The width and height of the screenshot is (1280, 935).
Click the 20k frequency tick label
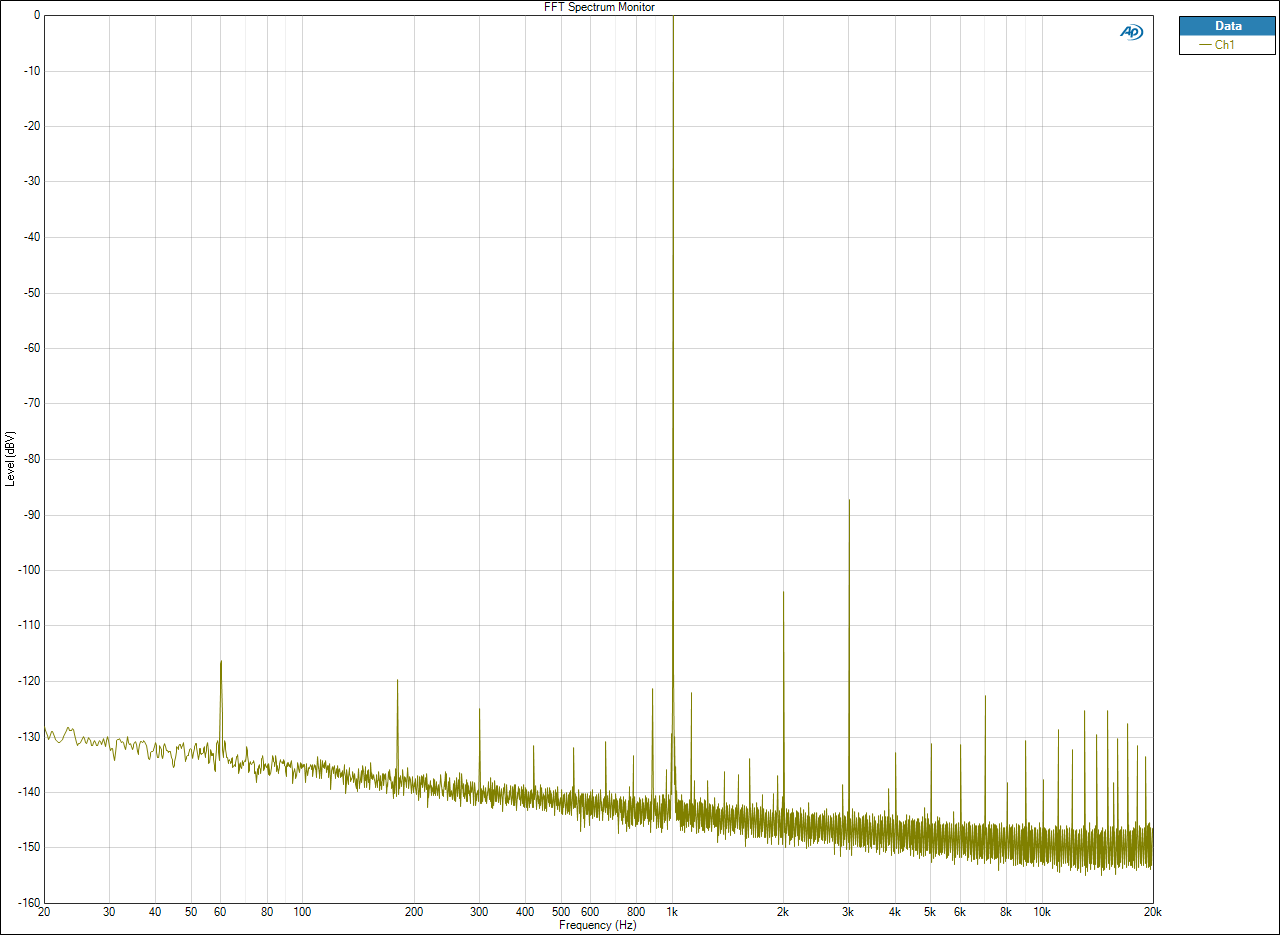click(1152, 912)
